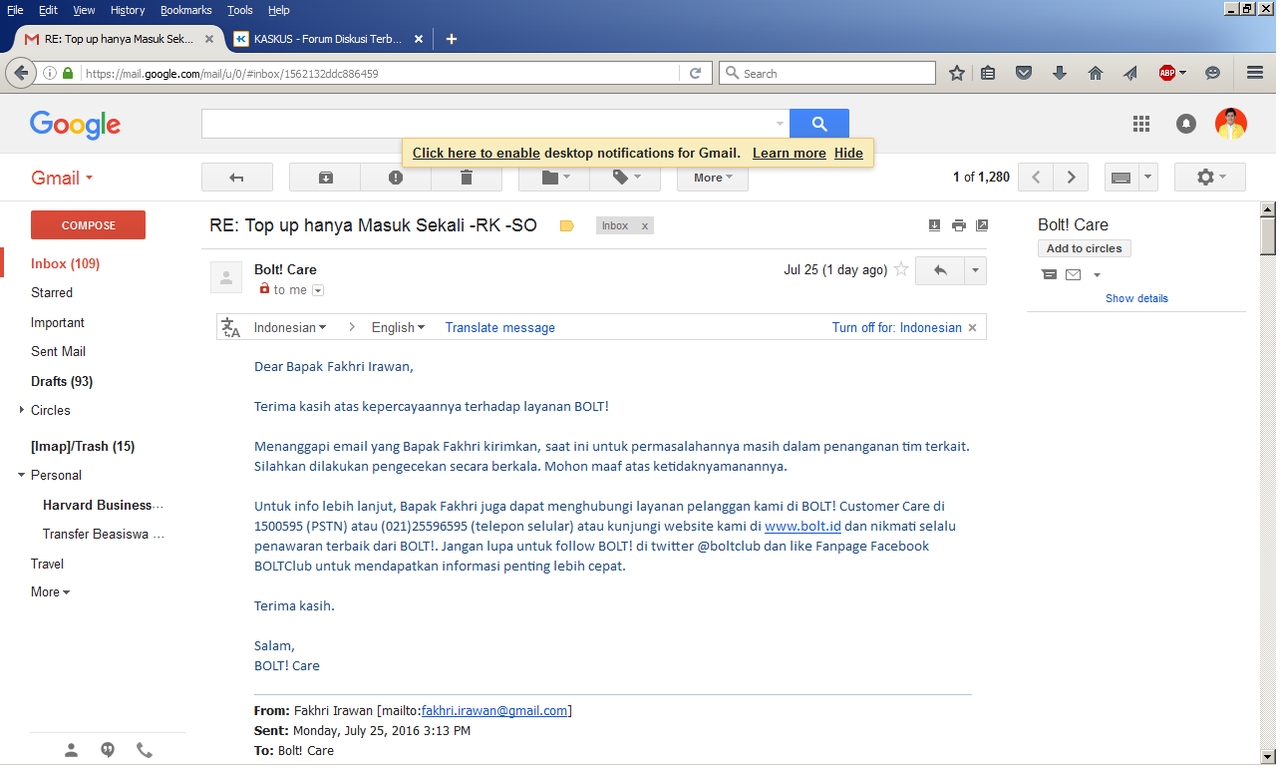Screen dimensions: 1280x772
Task: Open the contacts person icon
Action: 71,750
